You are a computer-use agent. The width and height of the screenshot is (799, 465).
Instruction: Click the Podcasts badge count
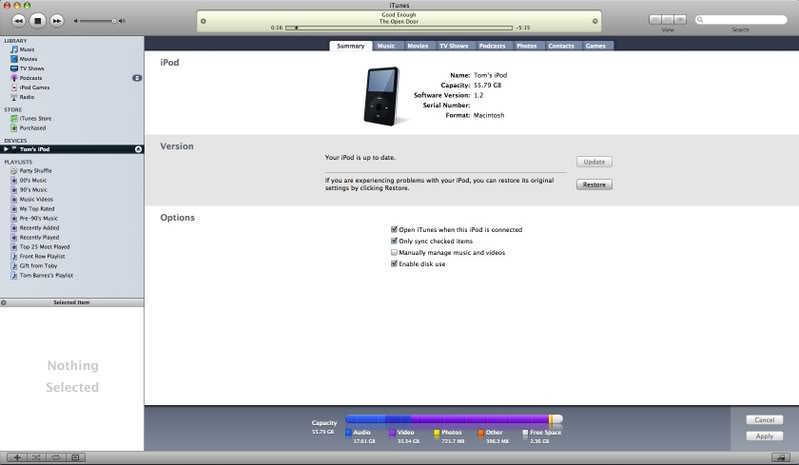pyautogui.click(x=137, y=78)
